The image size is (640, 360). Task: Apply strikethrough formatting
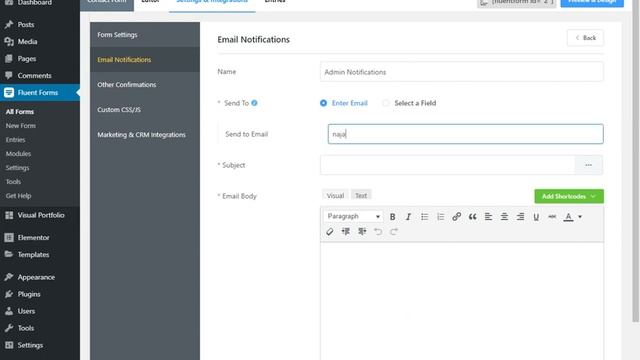[x=552, y=217]
